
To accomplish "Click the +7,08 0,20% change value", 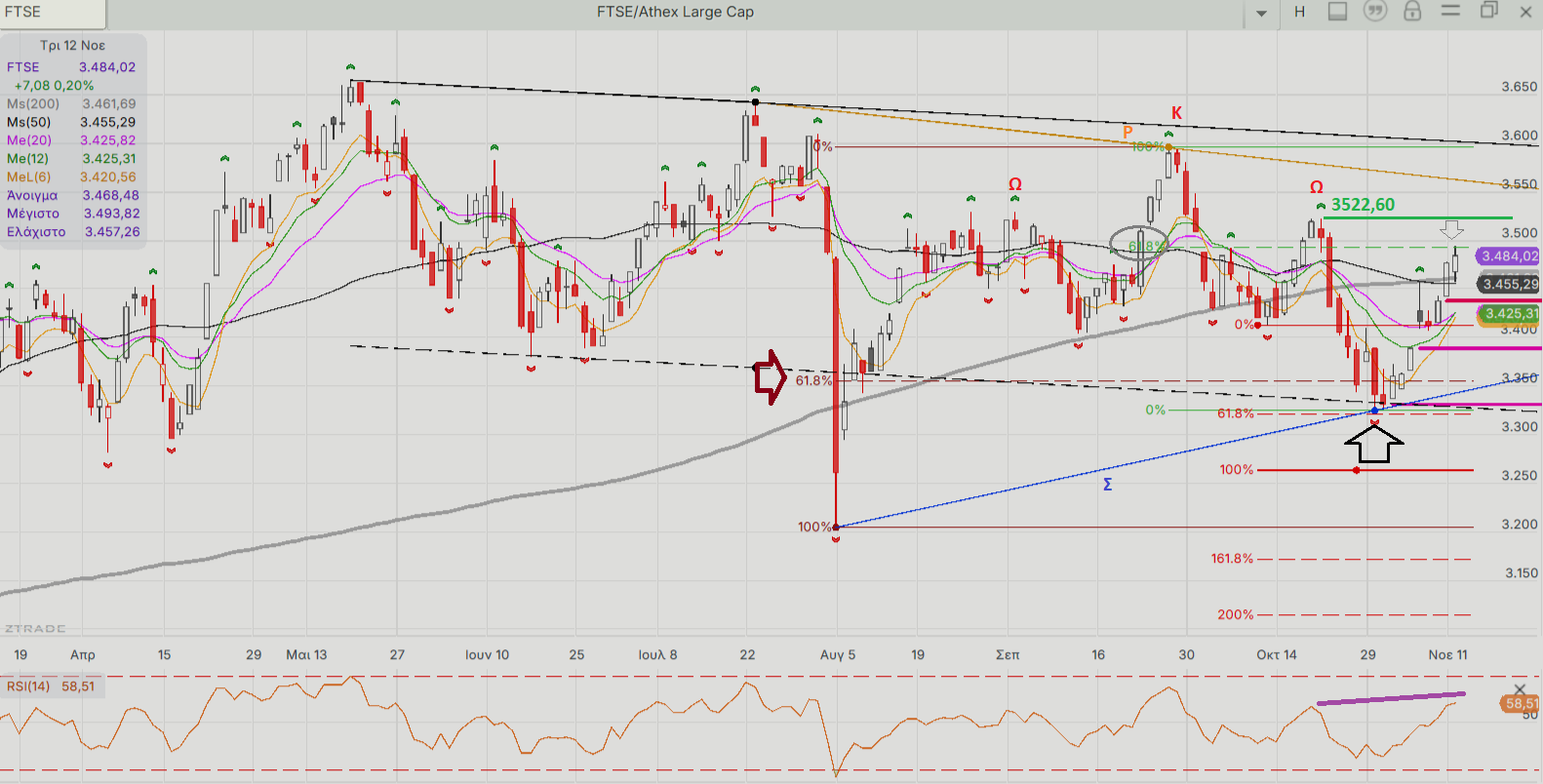I will click(54, 86).
